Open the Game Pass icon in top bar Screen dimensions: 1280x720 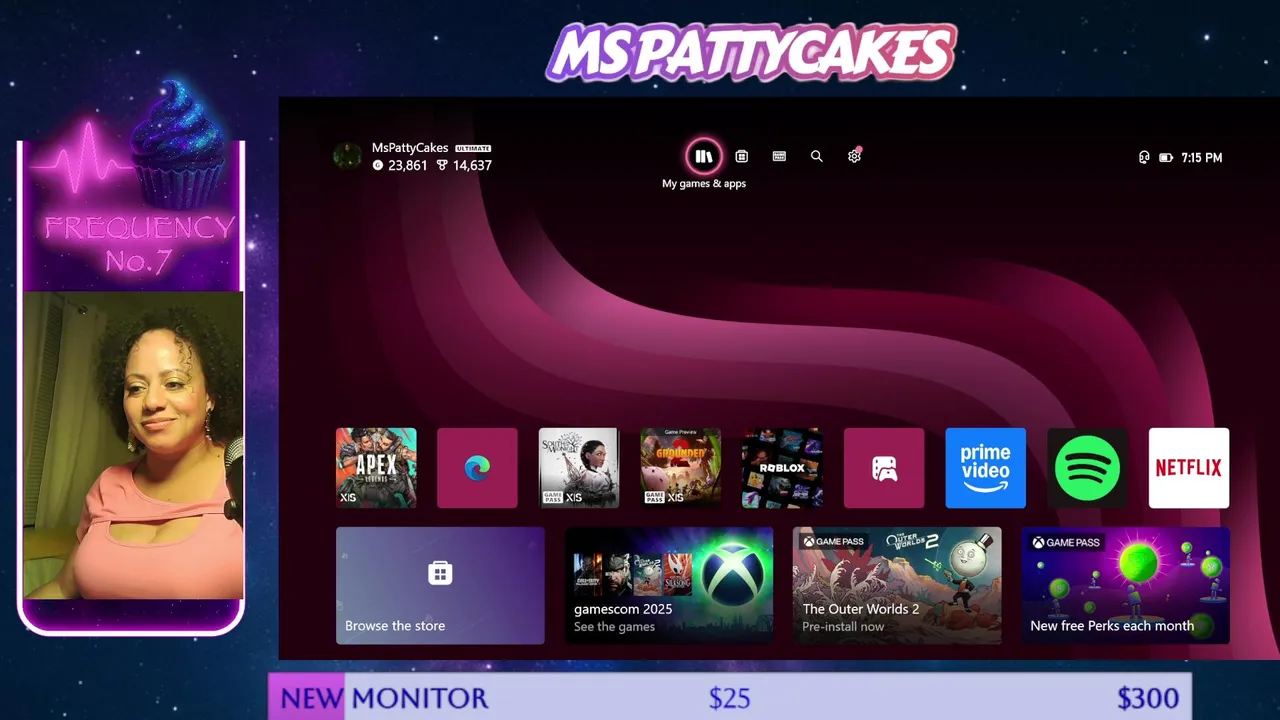(779, 156)
